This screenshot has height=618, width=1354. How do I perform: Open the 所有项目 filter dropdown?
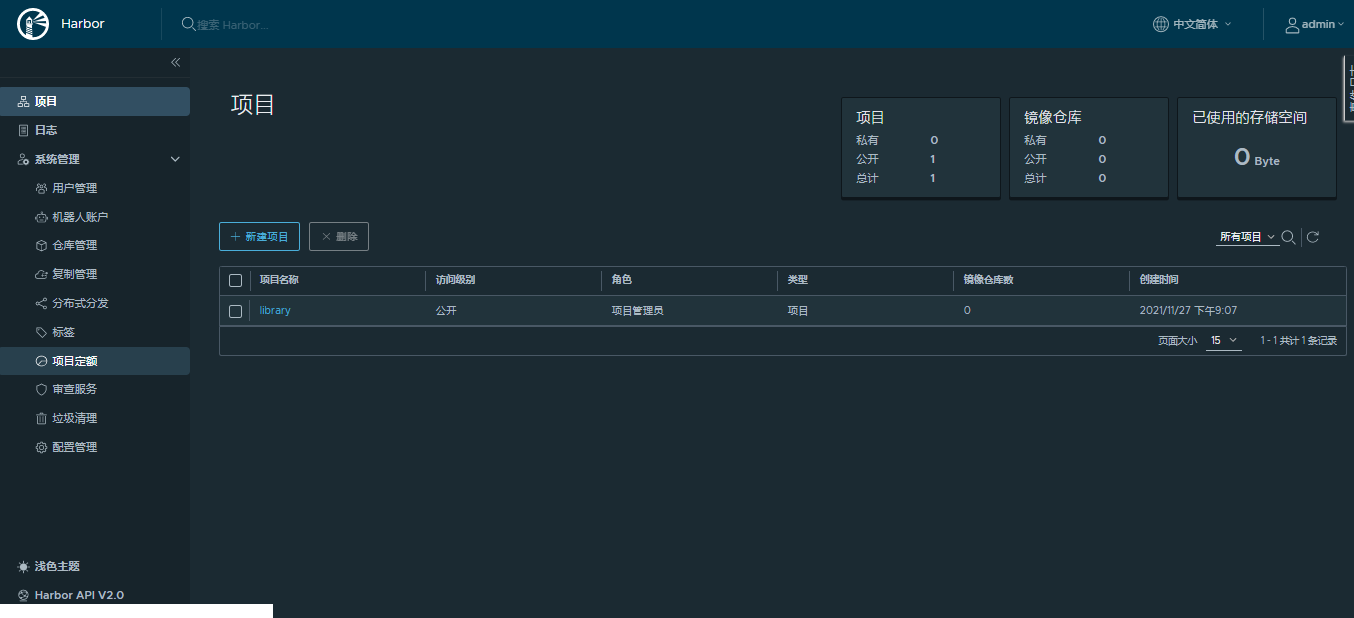pyautogui.click(x=1247, y=237)
